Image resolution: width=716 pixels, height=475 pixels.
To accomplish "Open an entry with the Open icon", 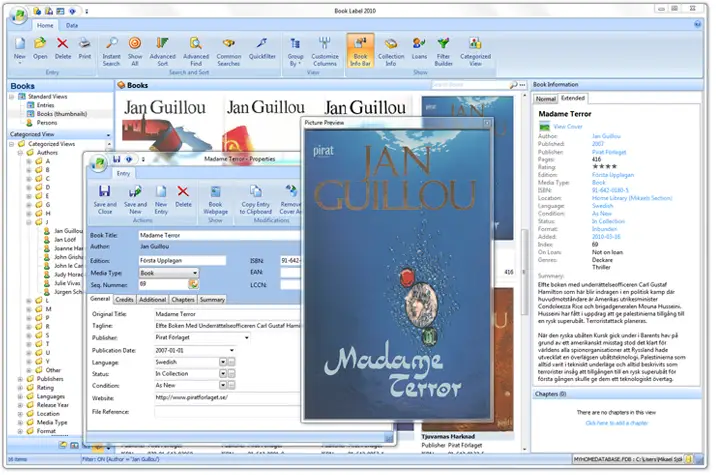I will [40, 49].
